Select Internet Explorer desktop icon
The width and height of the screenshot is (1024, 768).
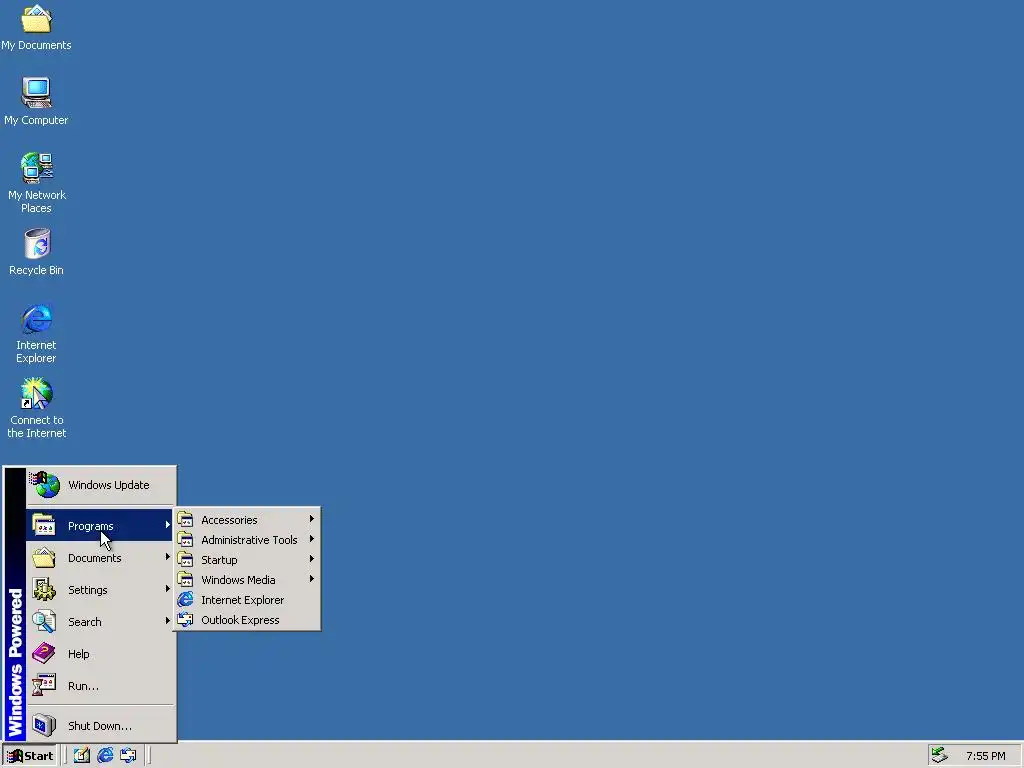point(36,333)
